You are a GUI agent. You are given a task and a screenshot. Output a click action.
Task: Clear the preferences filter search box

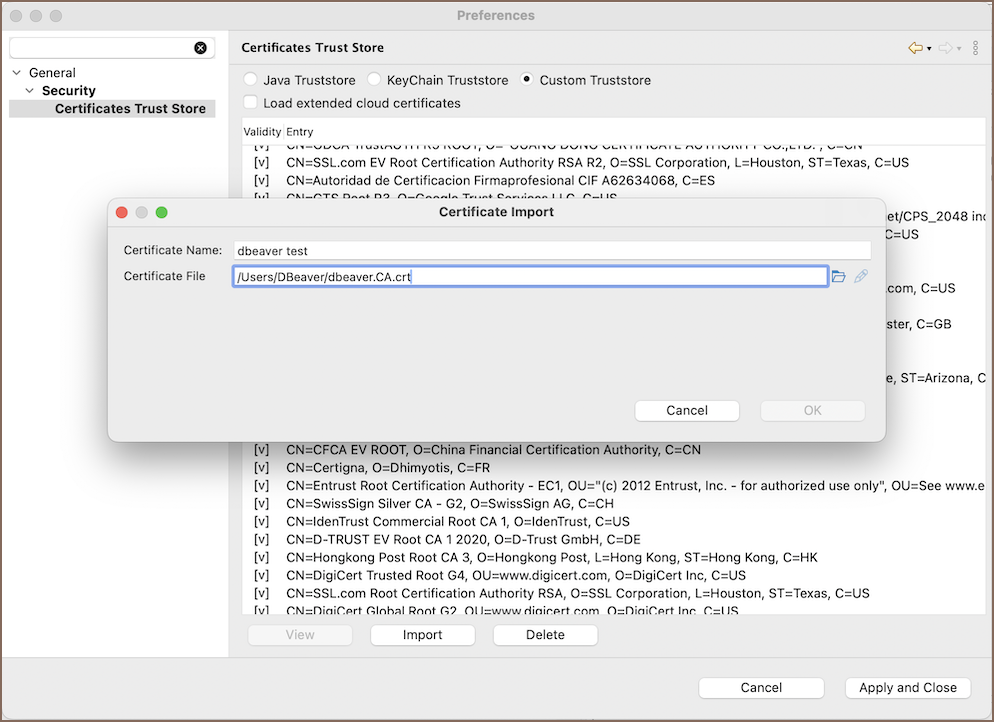pos(200,48)
